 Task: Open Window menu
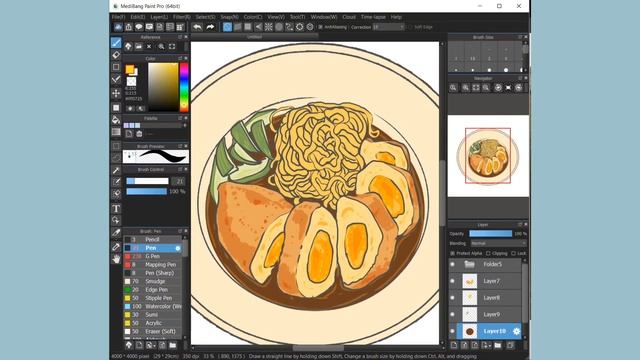(324, 17)
